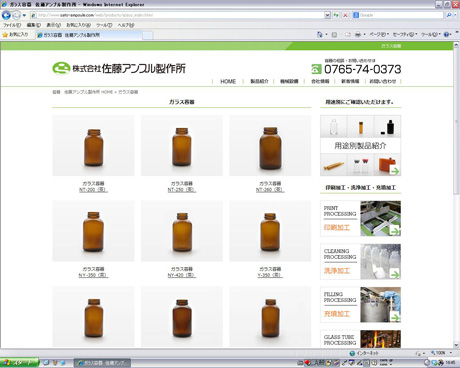
Task: Click the green Refresh page icon
Action: point(336,15)
